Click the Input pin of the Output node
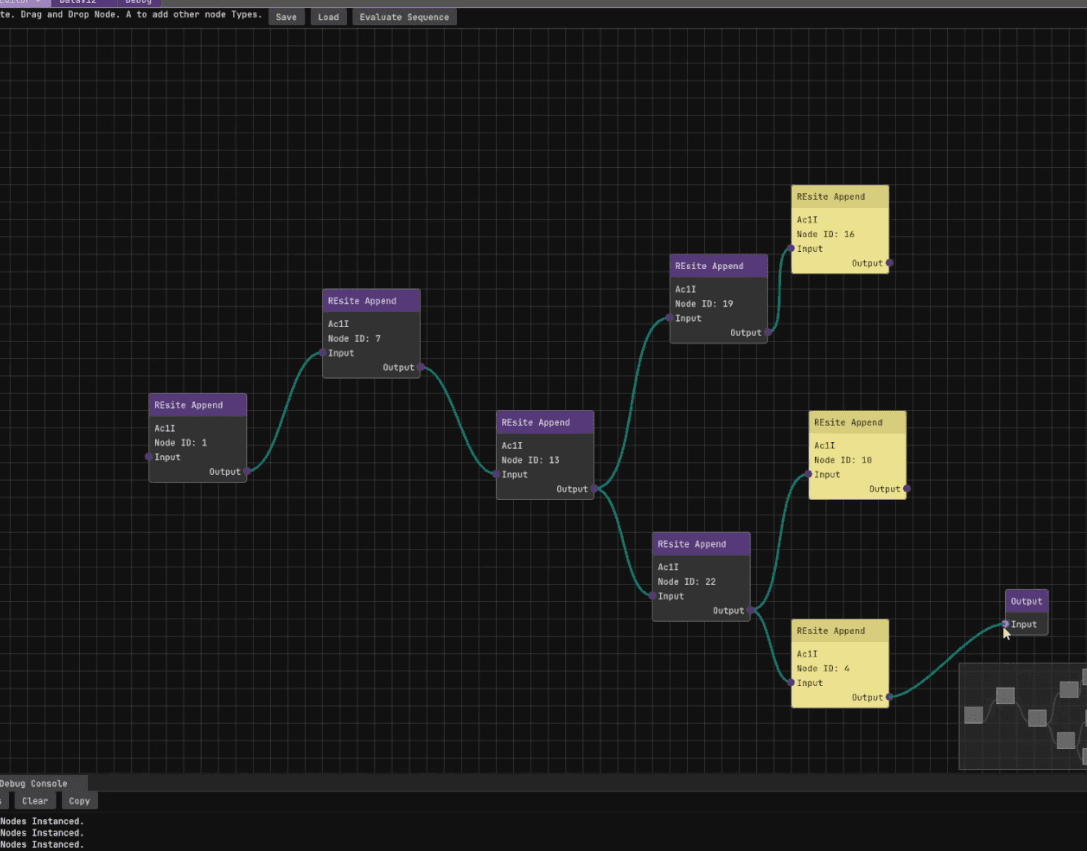This screenshot has width=1087, height=851. point(1006,624)
